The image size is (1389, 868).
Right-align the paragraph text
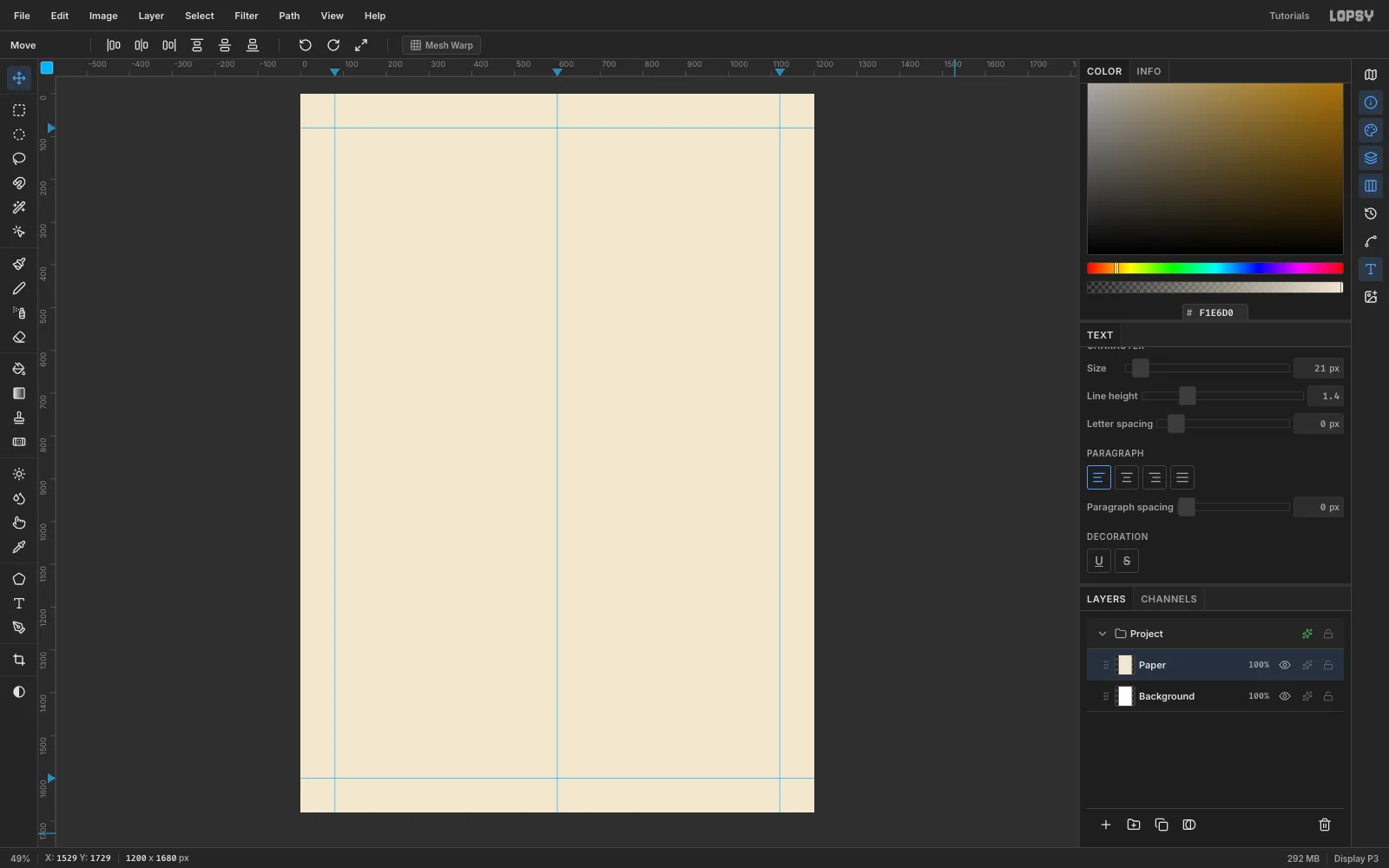pyautogui.click(x=1155, y=477)
